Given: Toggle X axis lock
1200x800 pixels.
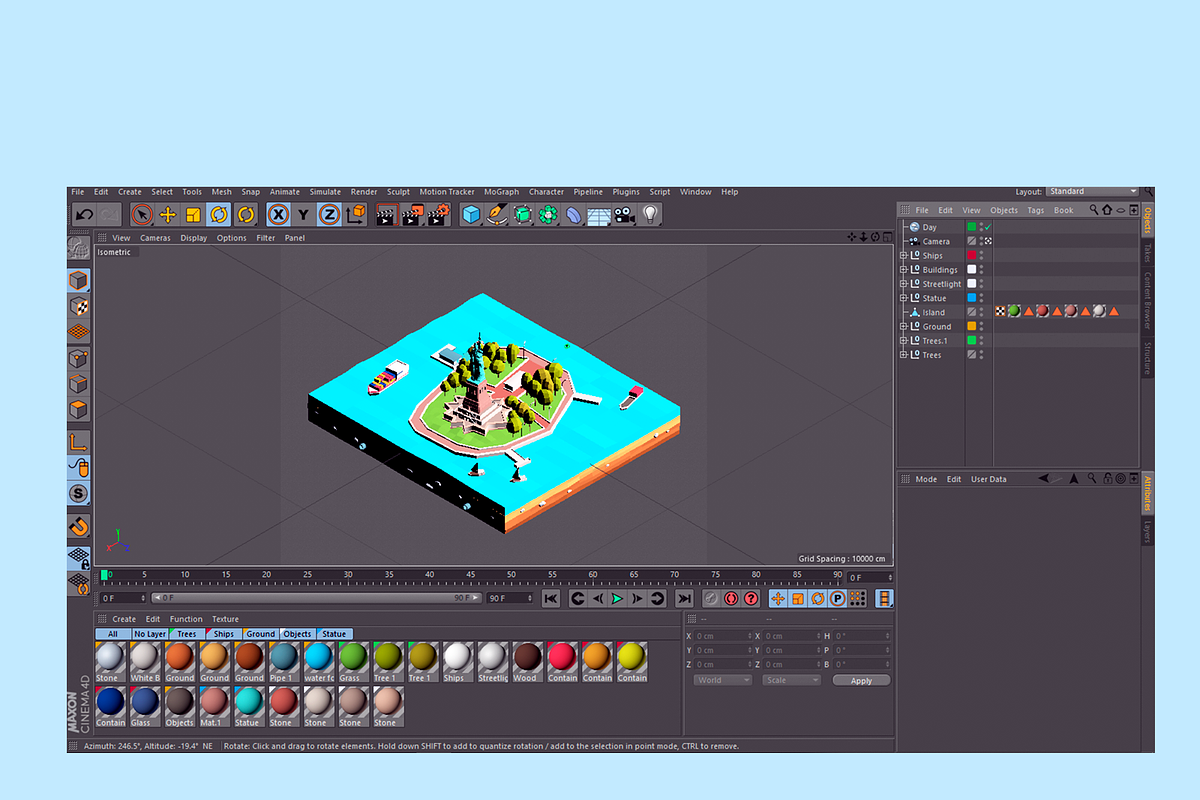Looking at the screenshot, I should click(x=278, y=214).
